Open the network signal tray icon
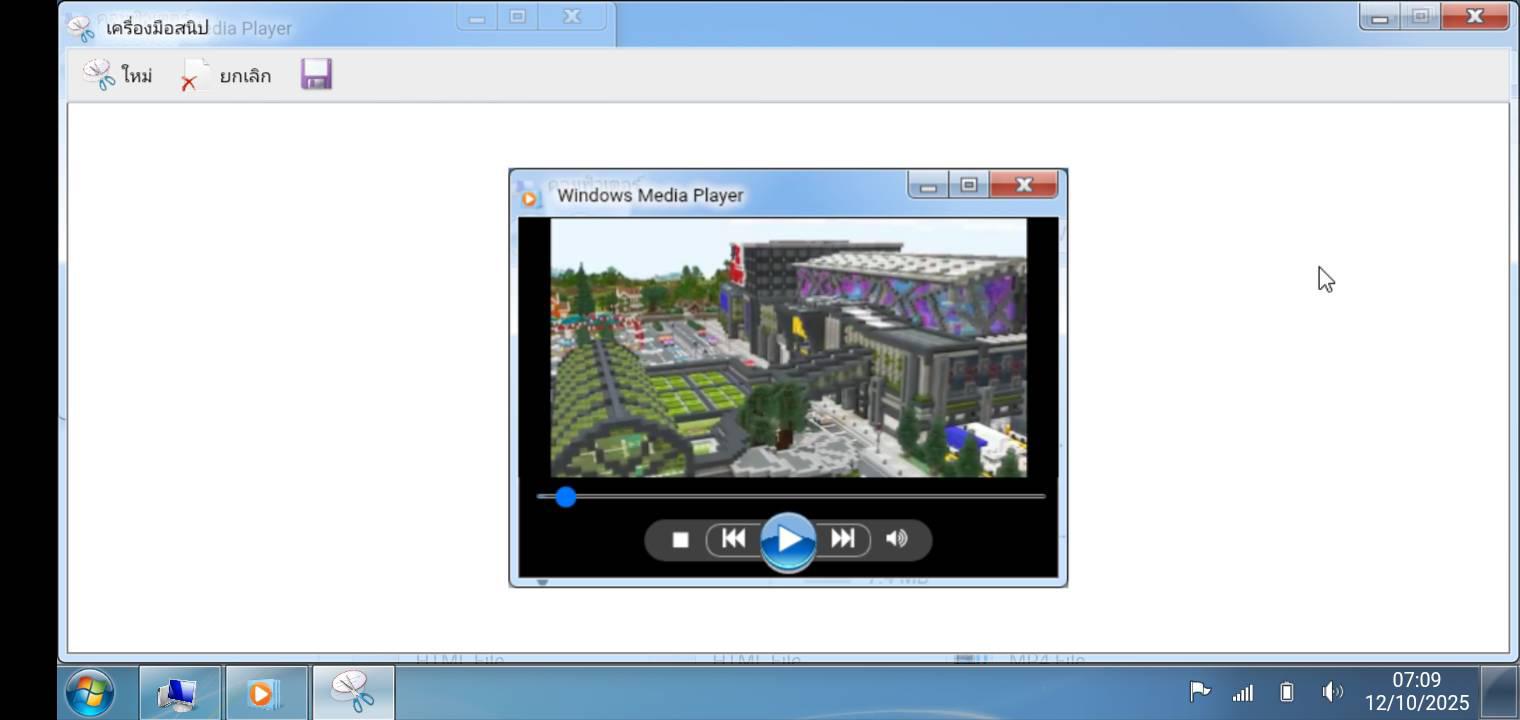The height and width of the screenshot is (720, 1520). (1243, 692)
